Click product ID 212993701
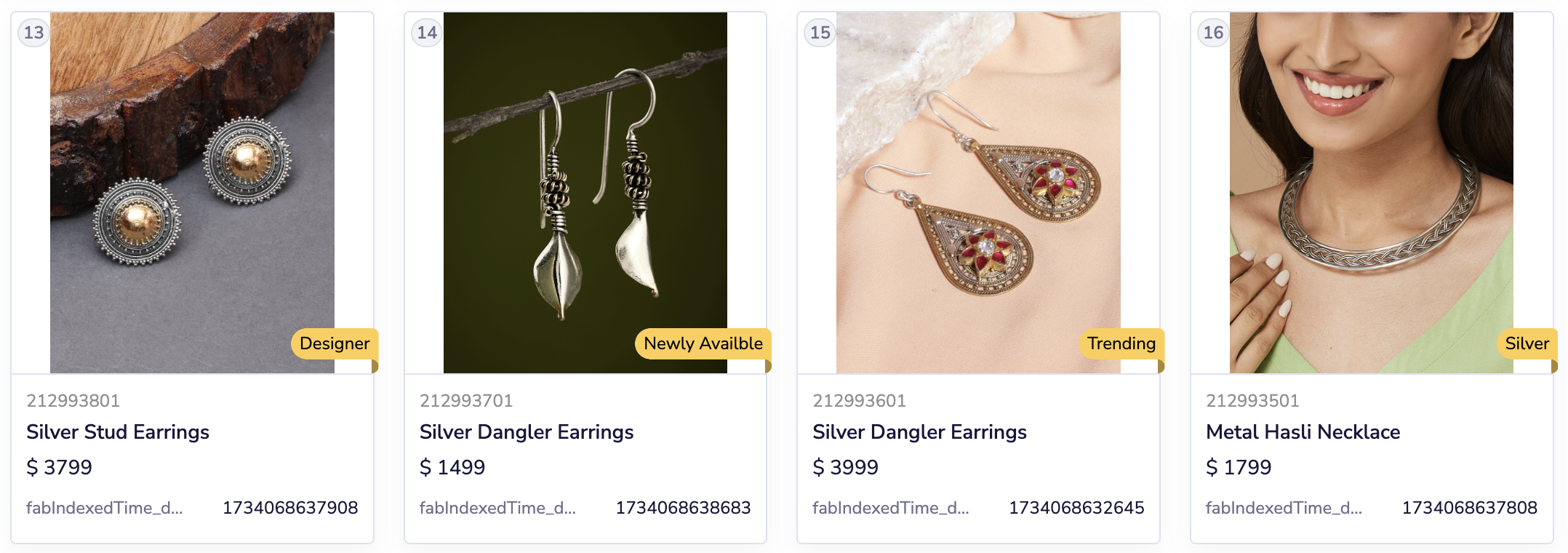 (x=466, y=401)
